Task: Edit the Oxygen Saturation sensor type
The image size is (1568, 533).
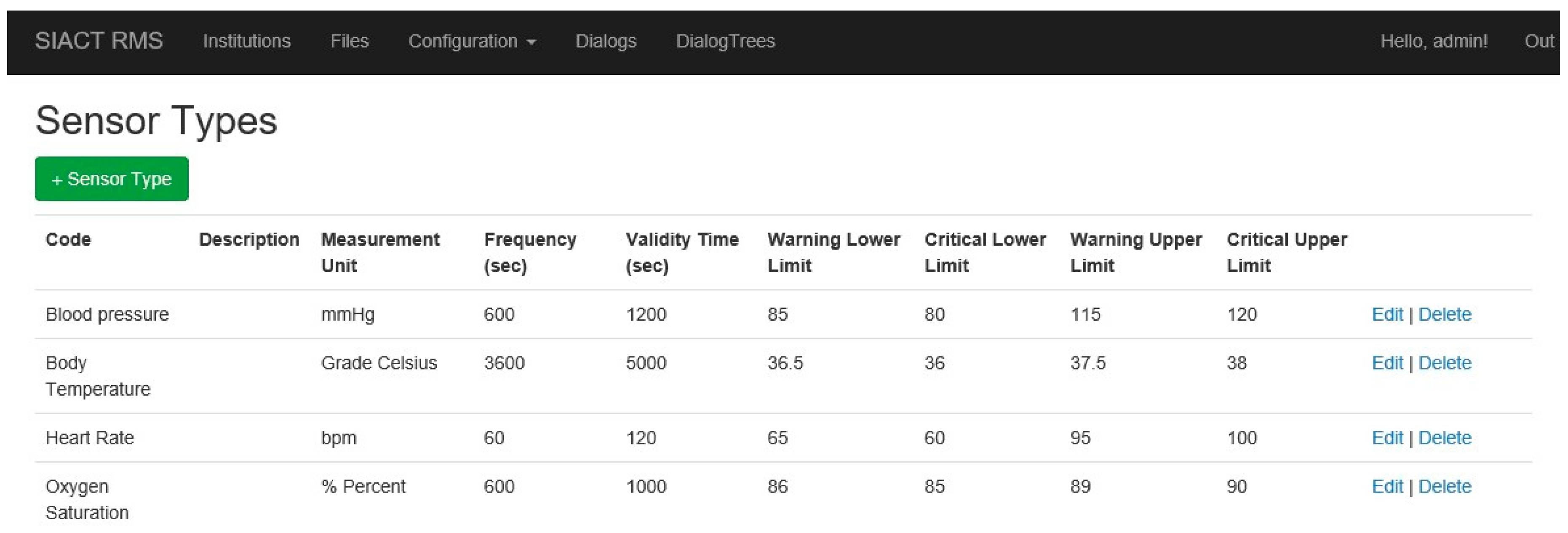Action: [1386, 487]
